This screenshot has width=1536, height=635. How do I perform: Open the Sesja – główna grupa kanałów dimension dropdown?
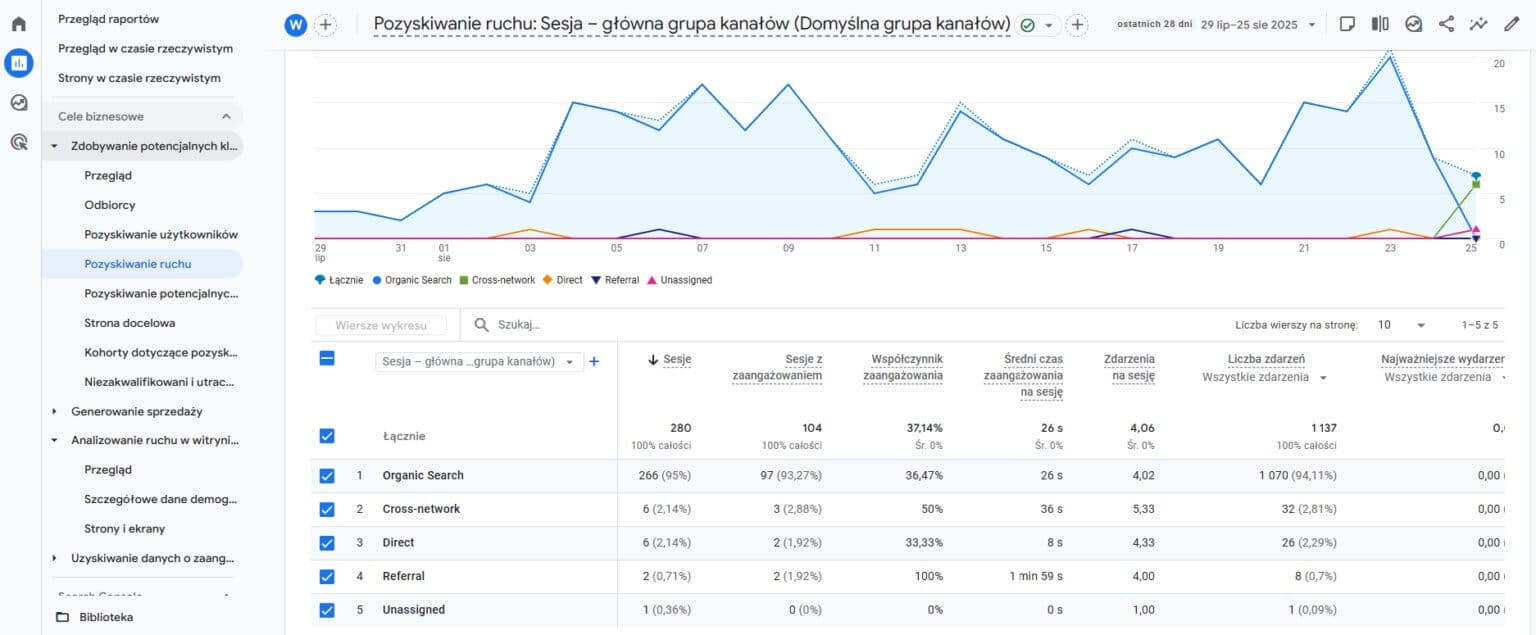[x=479, y=362]
